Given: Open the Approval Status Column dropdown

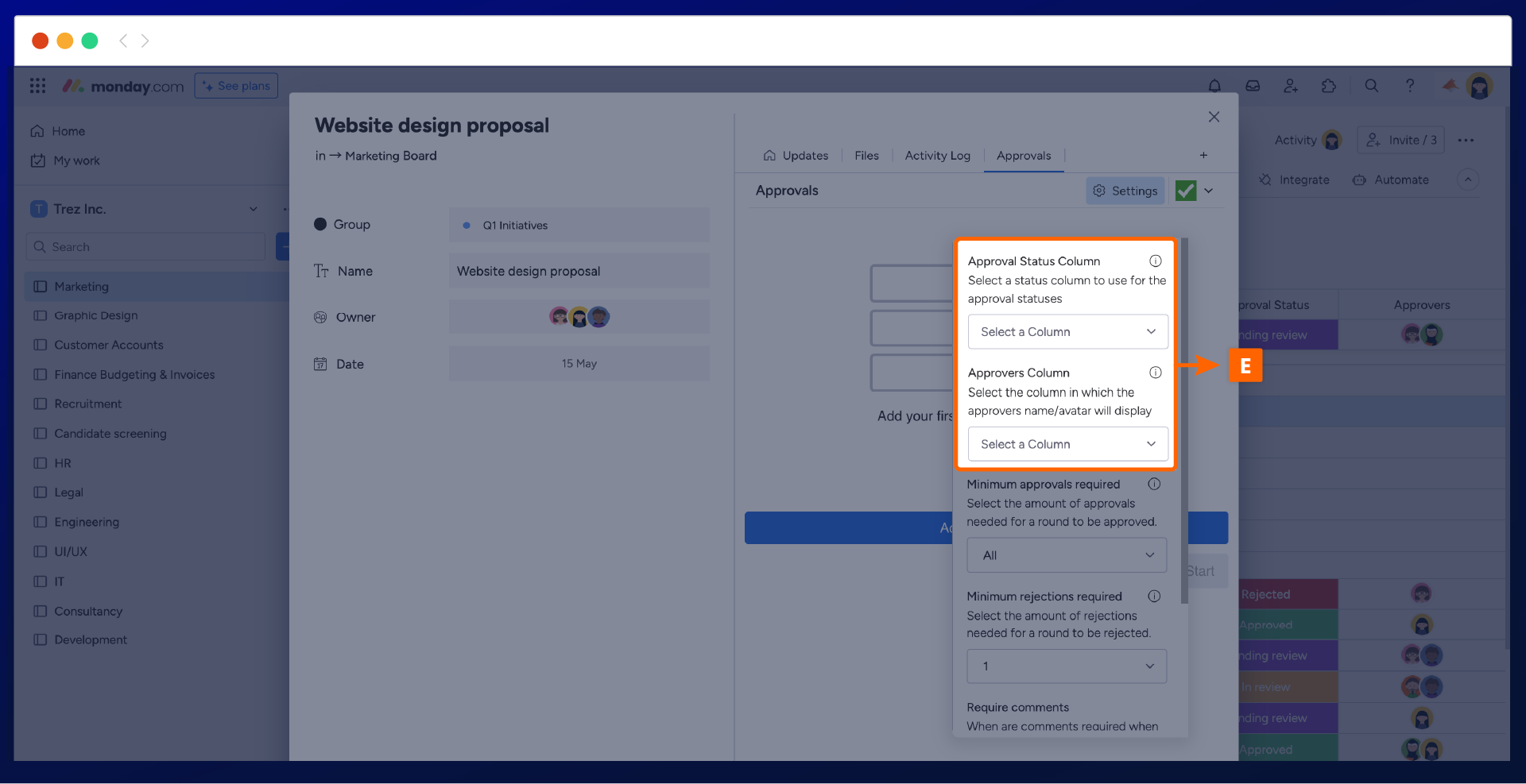Looking at the screenshot, I should pos(1067,332).
